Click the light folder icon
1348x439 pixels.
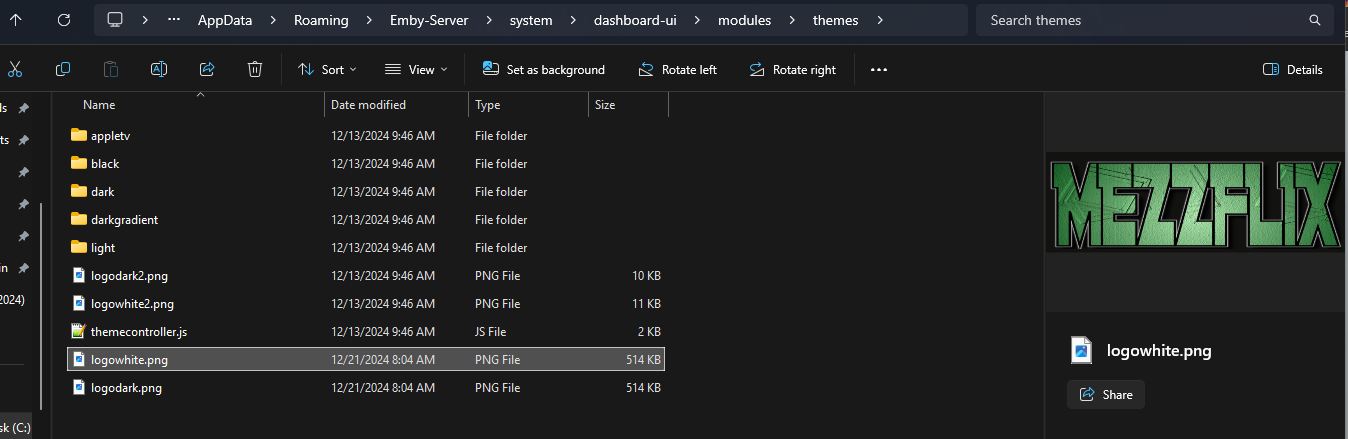pos(79,247)
